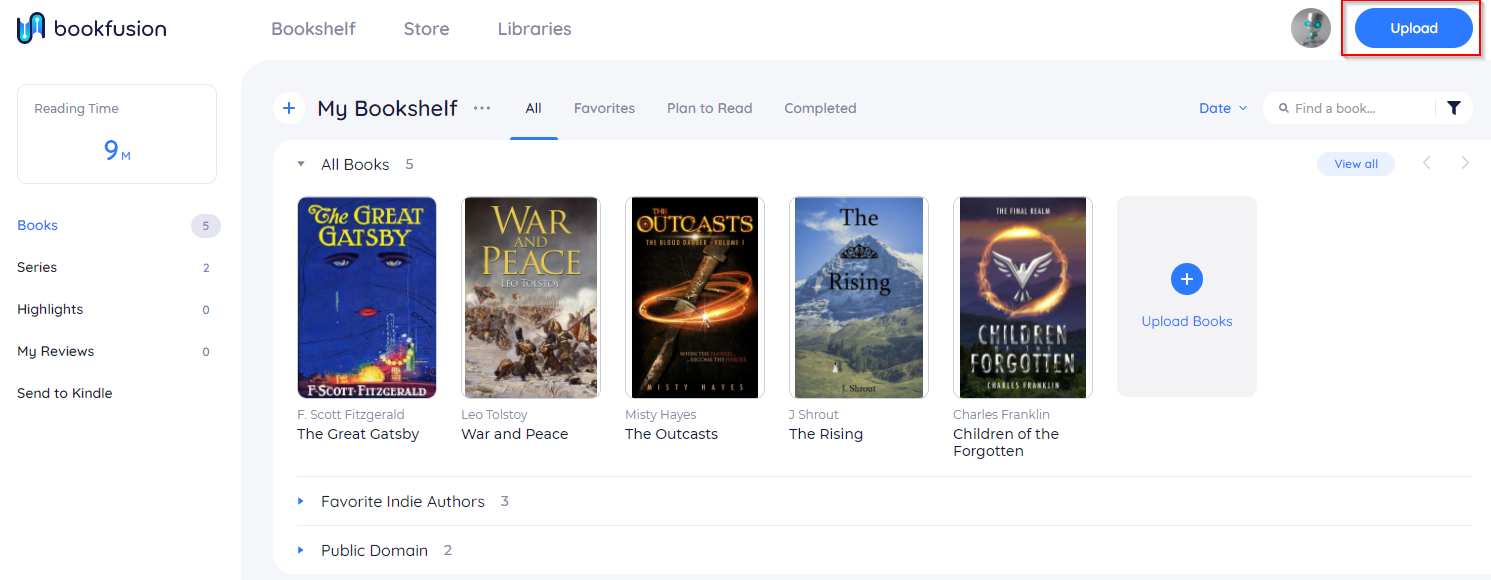
Task: Open Books in the sidebar
Action: tap(37, 225)
